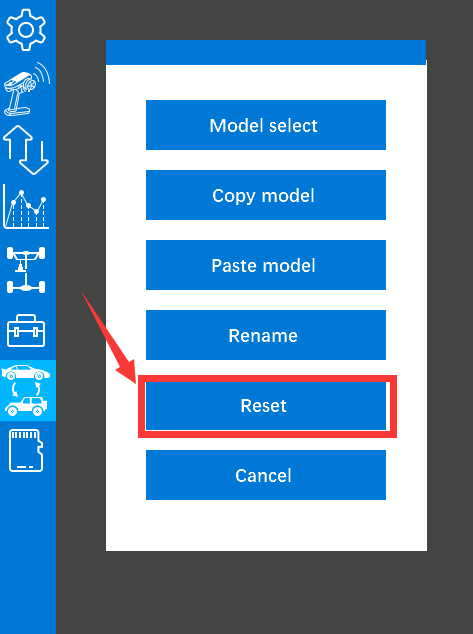Open the car chassis drivetrain icon

tap(26, 270)
